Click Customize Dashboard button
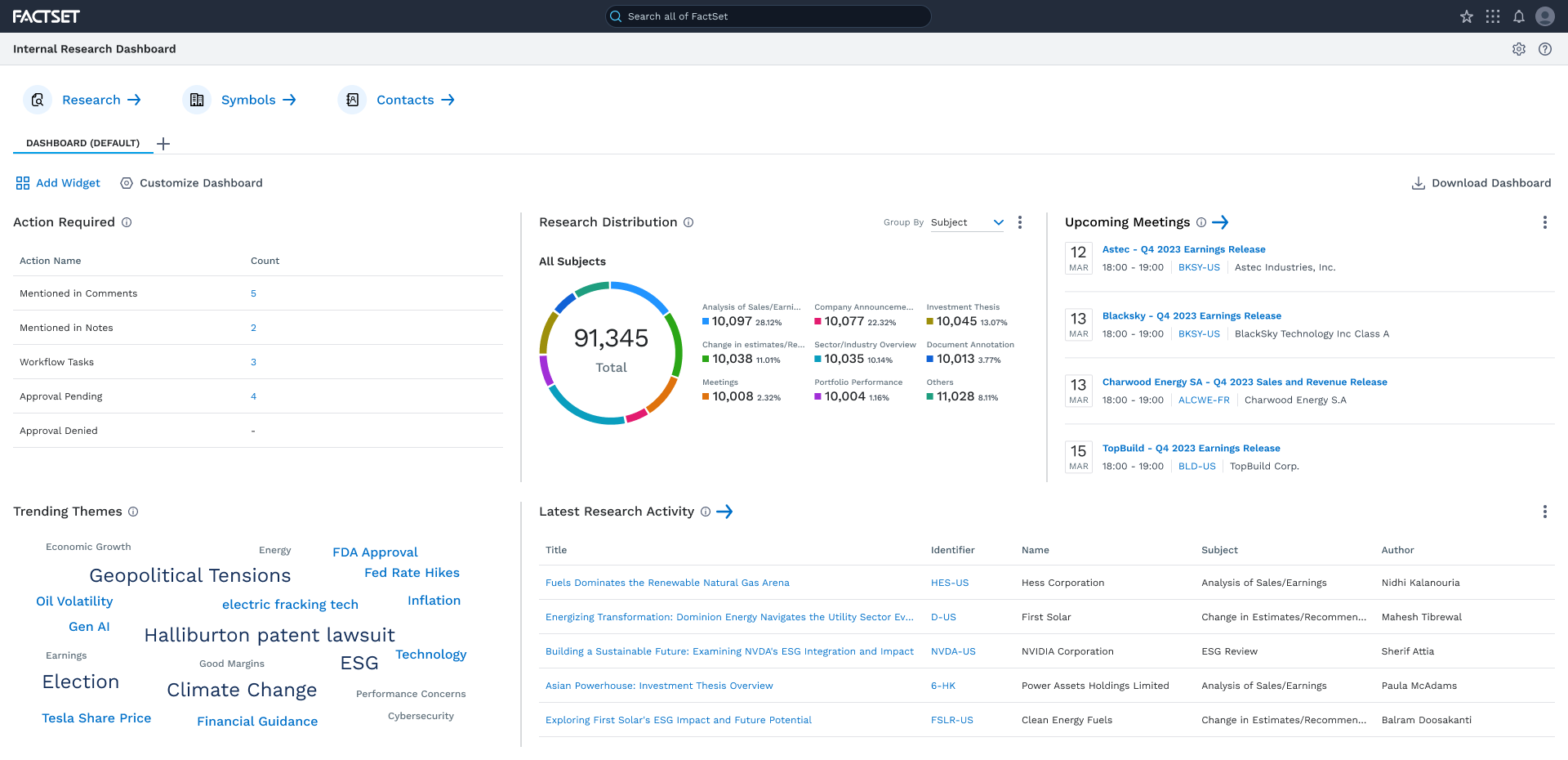This screenshot has width=1568, height=760. pos(192,183)
